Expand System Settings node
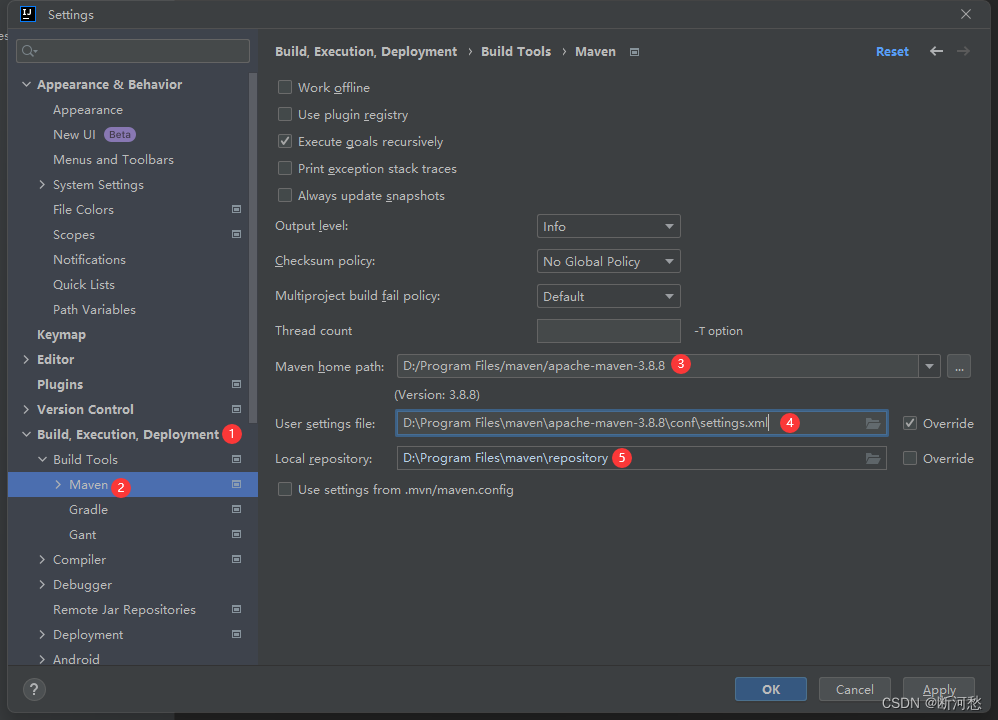The image size is (998, 720). 42,185
